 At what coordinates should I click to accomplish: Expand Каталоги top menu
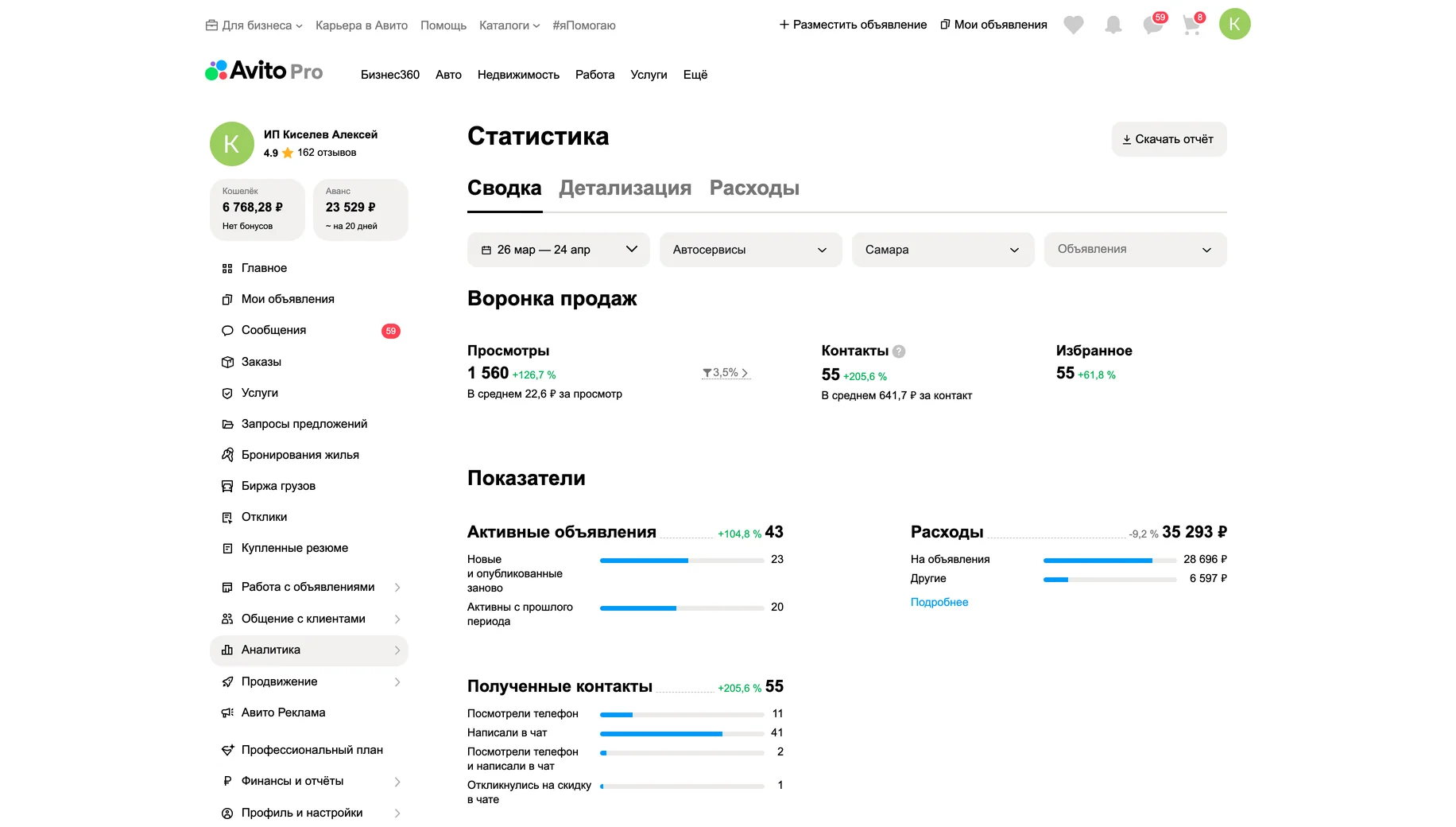click(509, 25)
